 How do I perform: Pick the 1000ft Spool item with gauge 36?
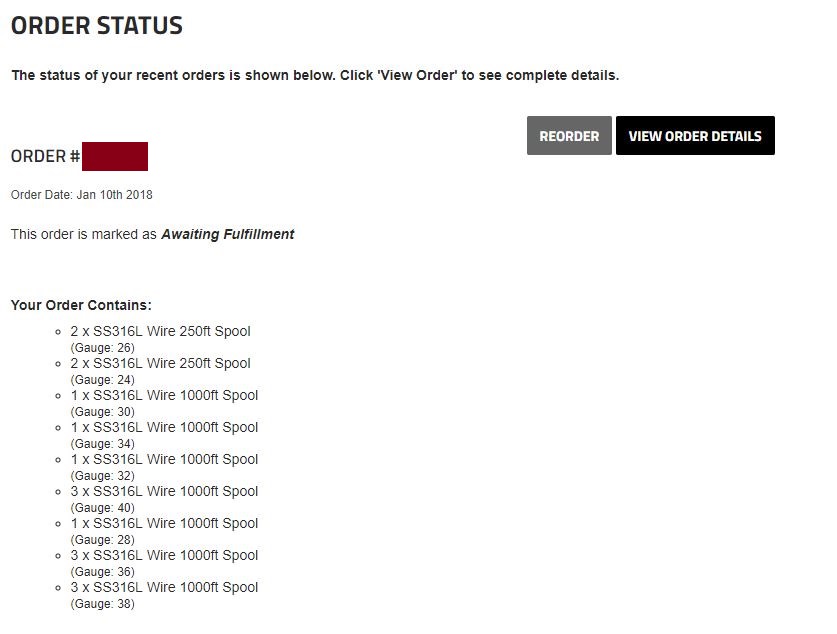tap(164, 555)
